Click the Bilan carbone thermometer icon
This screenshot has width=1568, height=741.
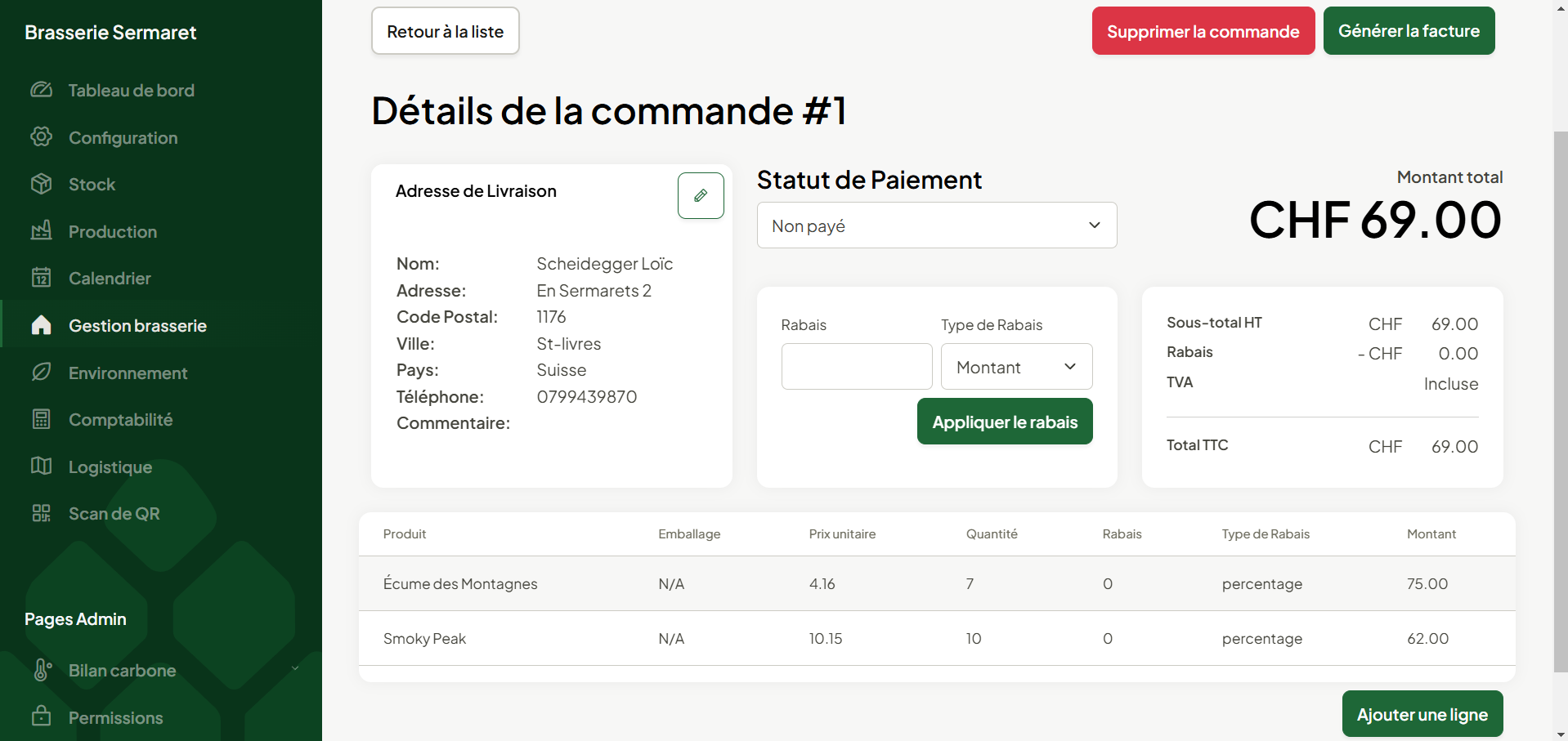pyautogui.click(x=41, y=670)
